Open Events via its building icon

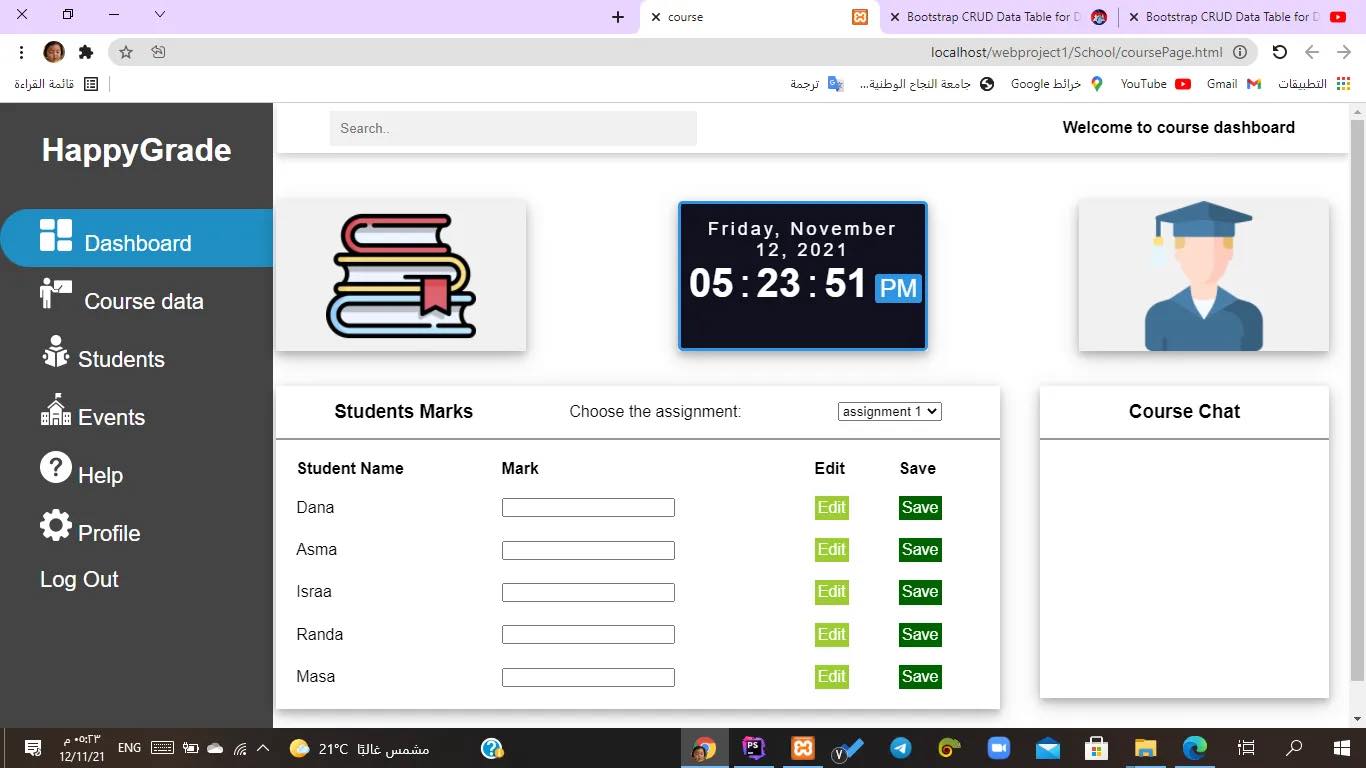coord(55,412)
